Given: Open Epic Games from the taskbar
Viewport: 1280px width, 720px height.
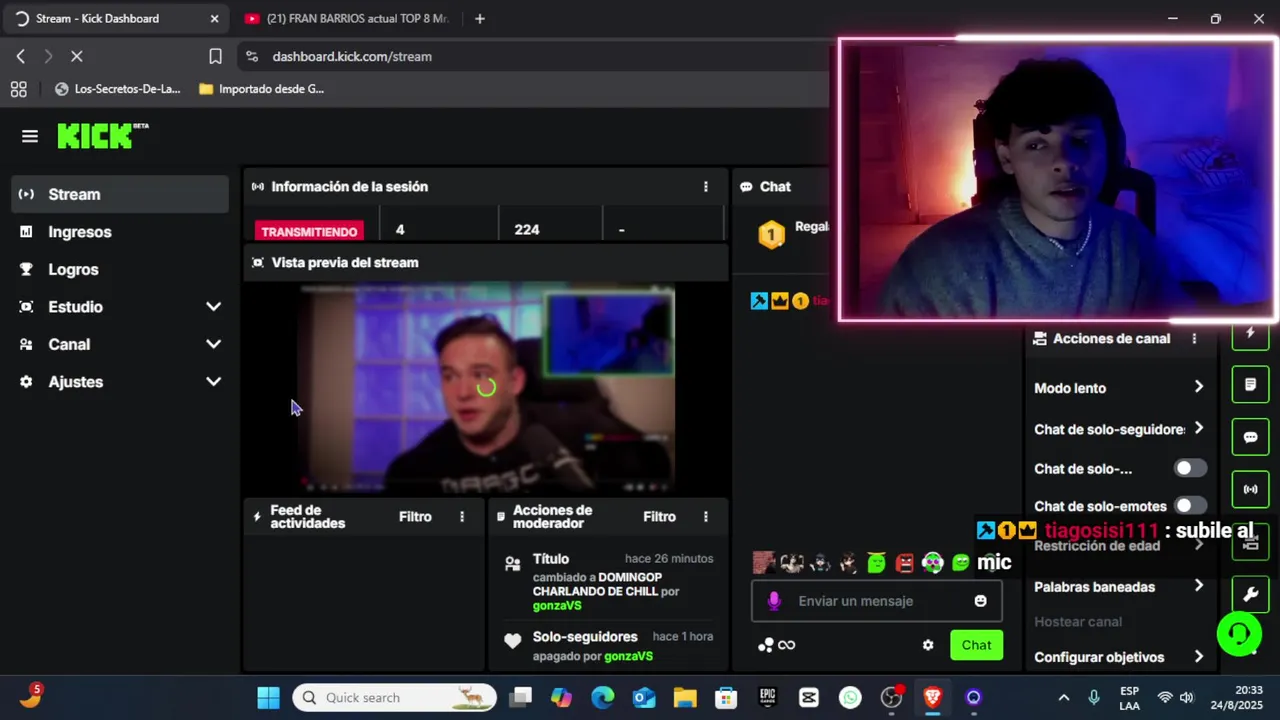Looking at the screenshot, I should (x=767, y=698).
